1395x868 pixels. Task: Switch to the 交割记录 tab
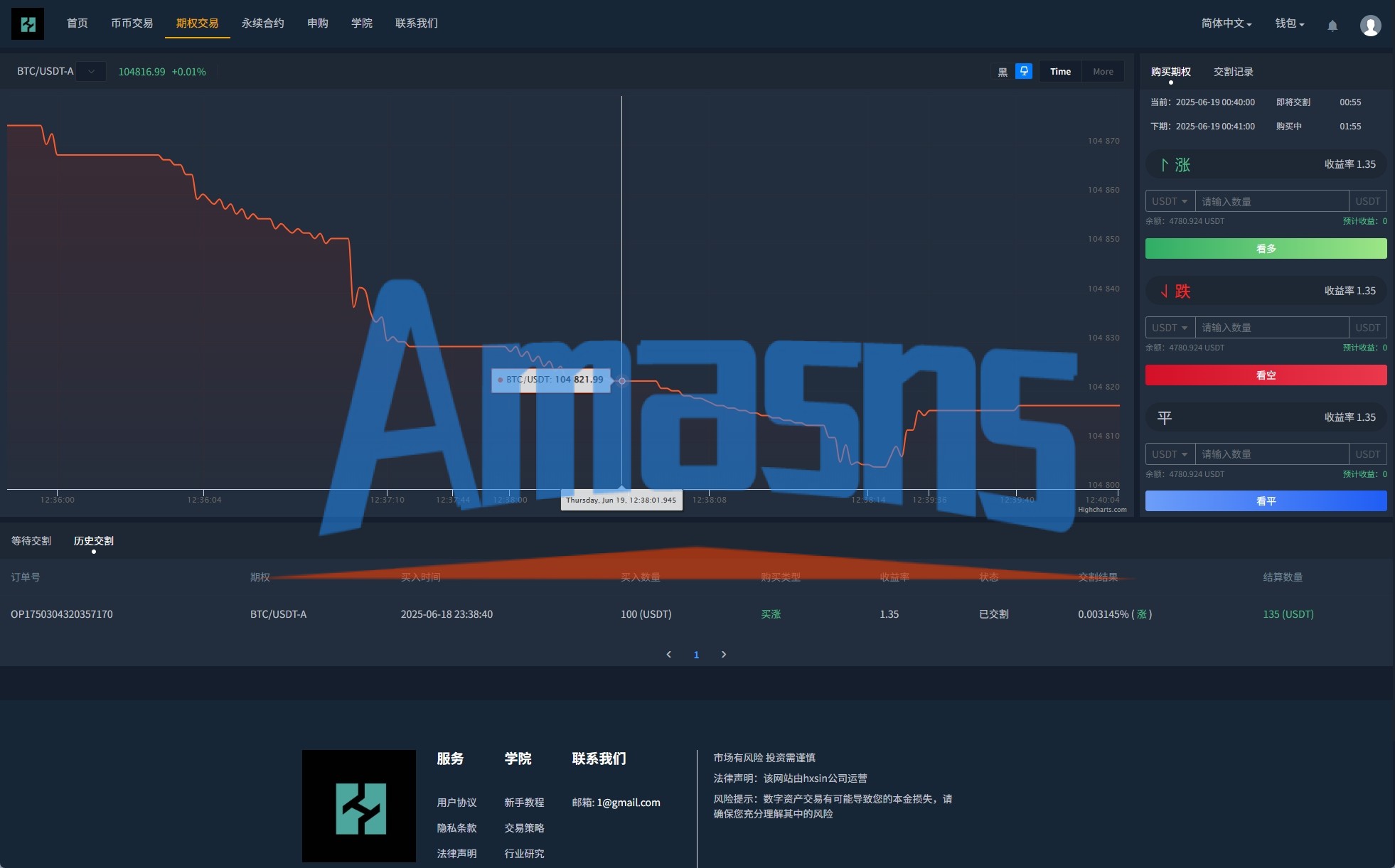click(1233, 72)
